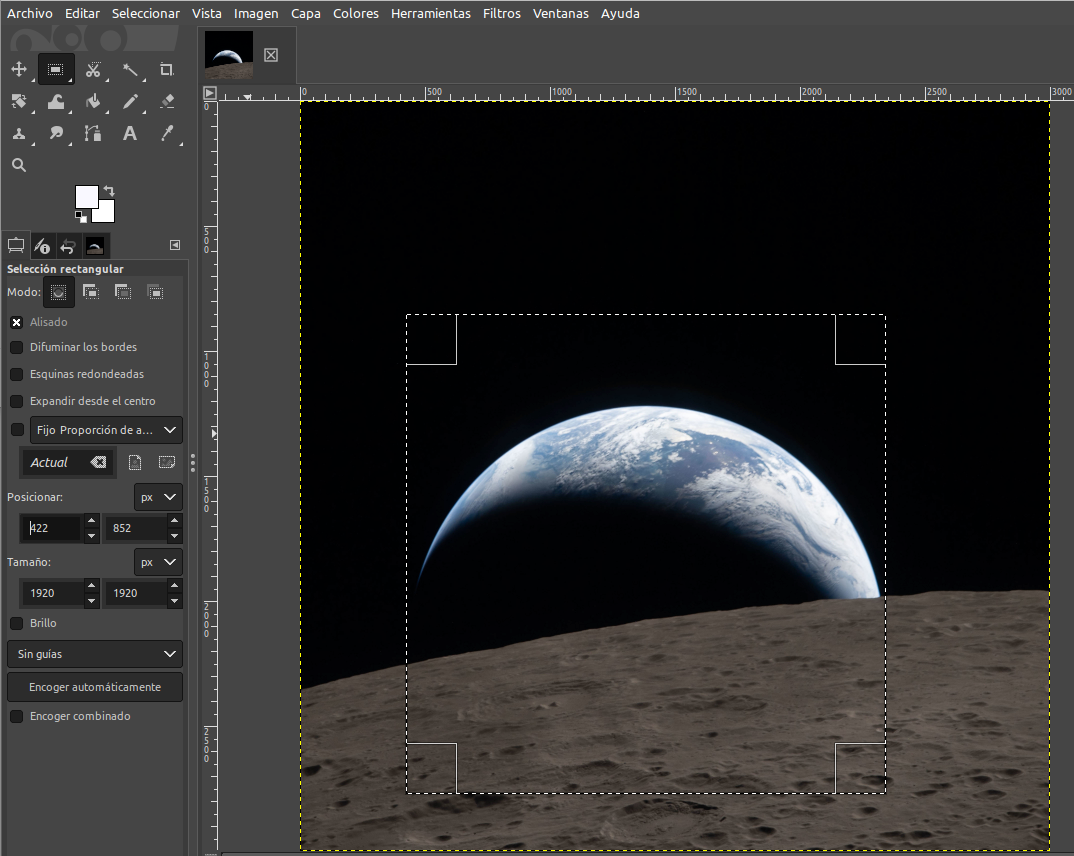Click Encoger automáticamente button
Screen dimensions: 1074x856
click(95, 687)
